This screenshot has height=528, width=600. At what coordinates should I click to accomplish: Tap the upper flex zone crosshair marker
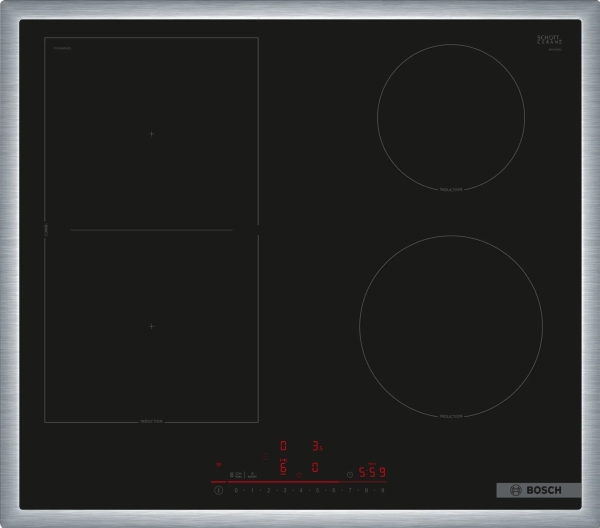pyautogui.click(x=152, y=133)
